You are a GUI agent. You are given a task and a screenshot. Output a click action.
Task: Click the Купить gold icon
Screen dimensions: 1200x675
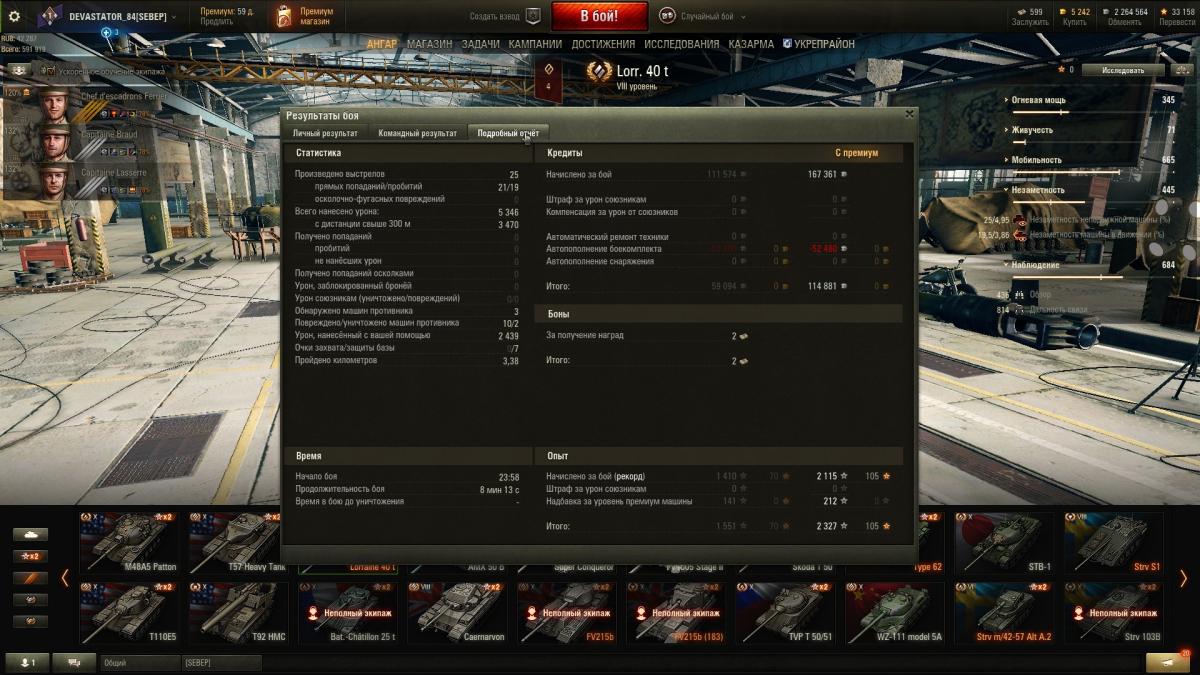click(x=1064, y=12)
